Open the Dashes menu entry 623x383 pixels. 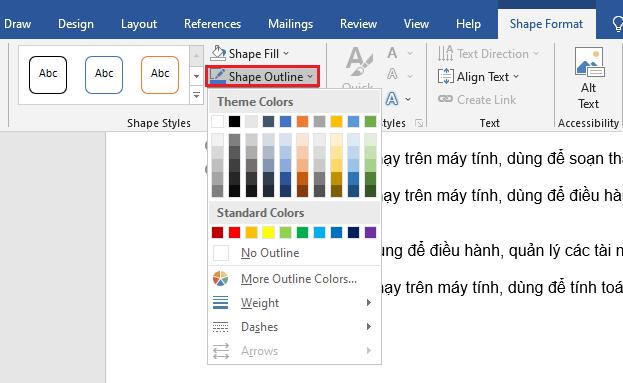pos(294,327)
